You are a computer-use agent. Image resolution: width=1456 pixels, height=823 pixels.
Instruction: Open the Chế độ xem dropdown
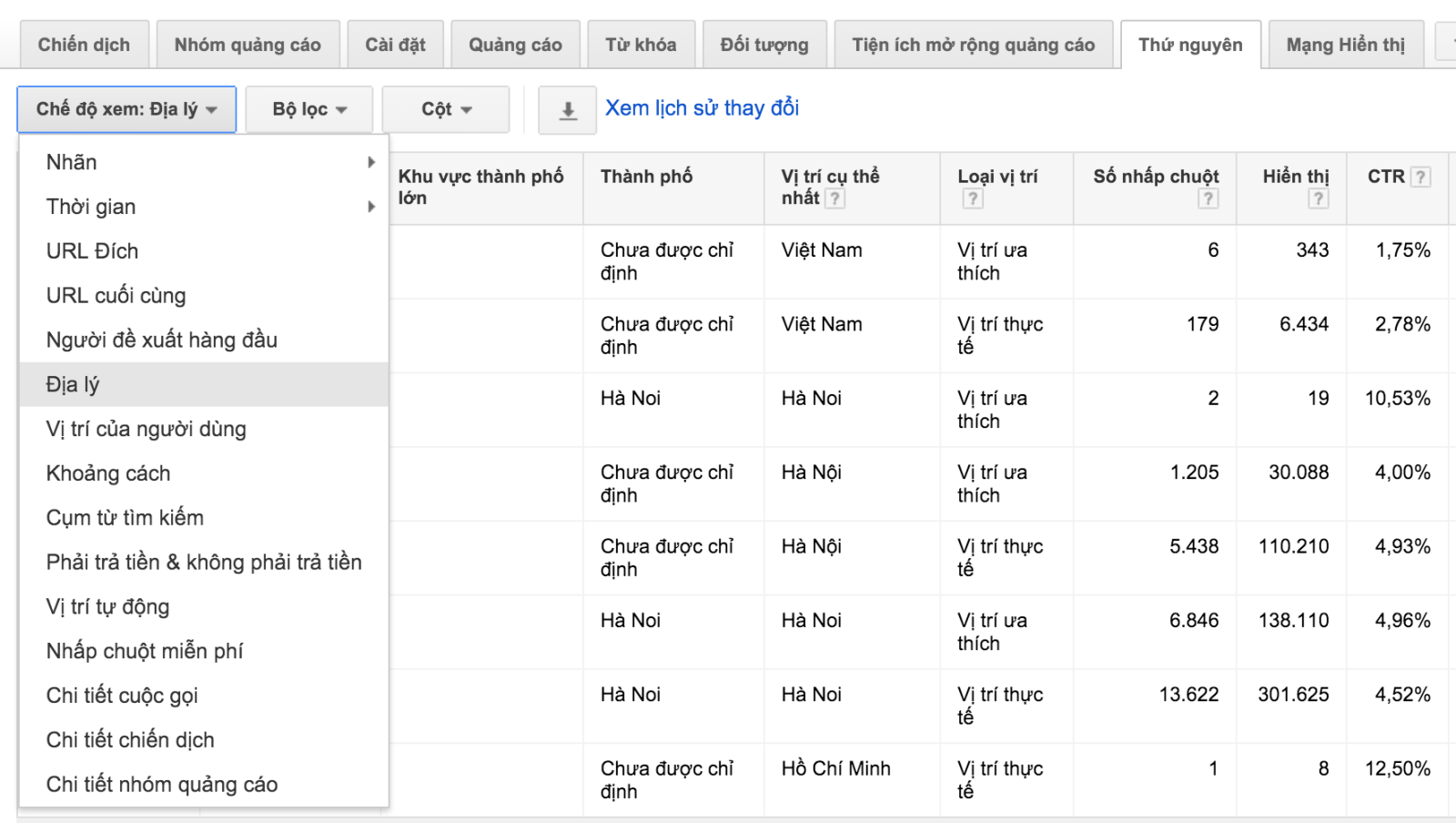(126, 109)
